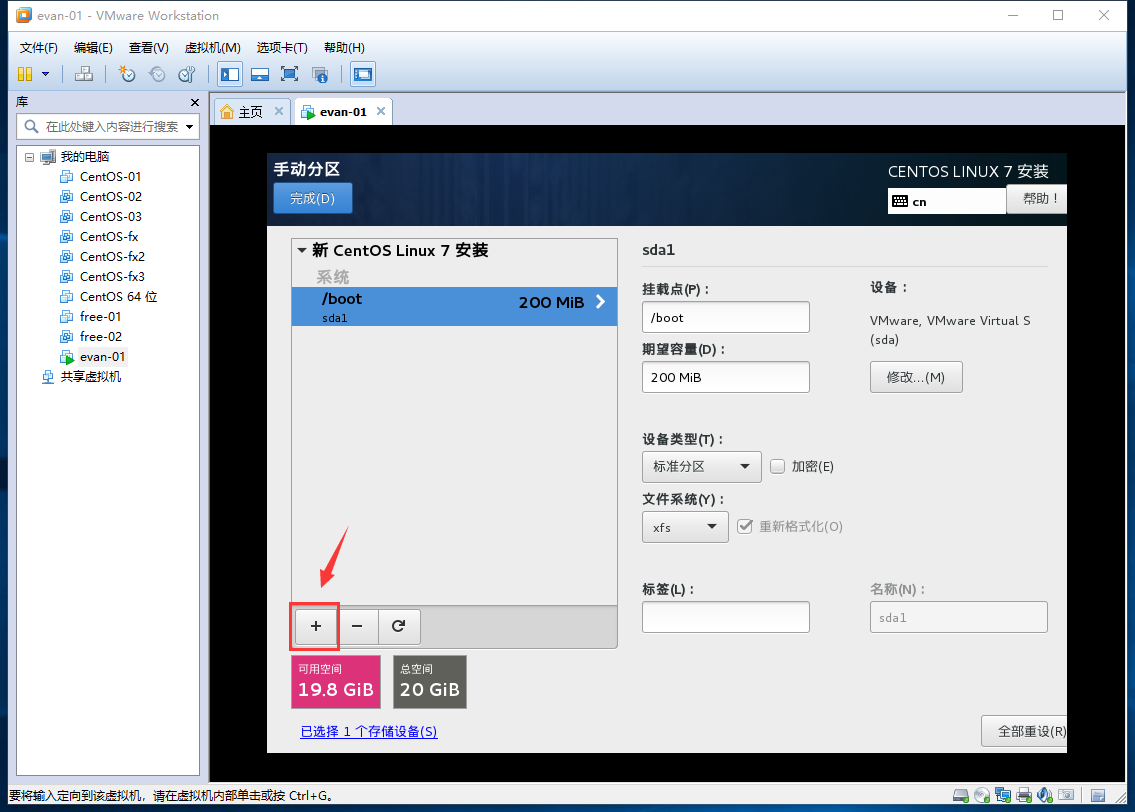Click the 全部重设(R) button
This screenshot has height=812, width=1135.
(x=1024, y=731)
